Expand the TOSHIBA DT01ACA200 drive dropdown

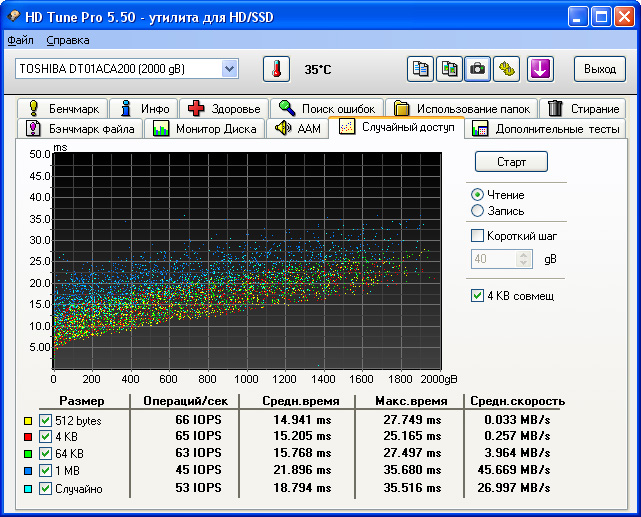coord(230,68)
